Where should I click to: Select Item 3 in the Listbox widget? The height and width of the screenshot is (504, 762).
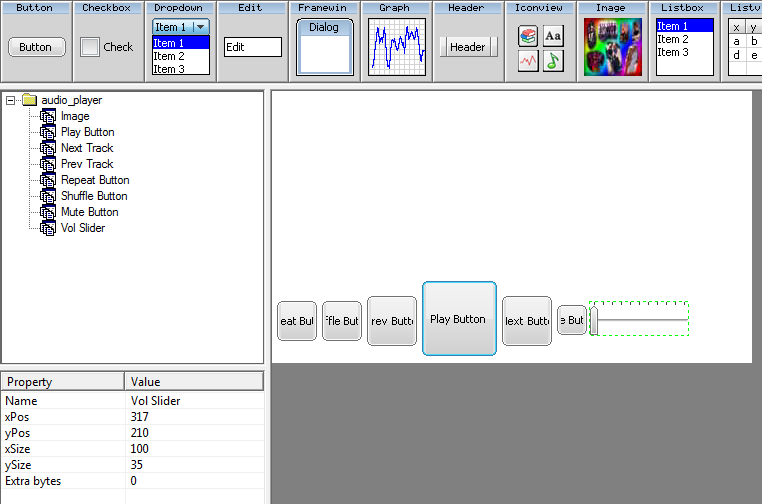tap(673, 52)
